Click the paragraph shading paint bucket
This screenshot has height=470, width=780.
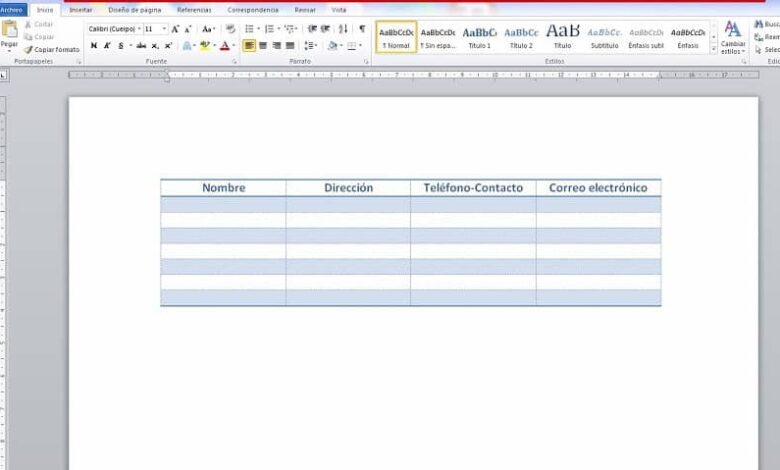(332, 46)
